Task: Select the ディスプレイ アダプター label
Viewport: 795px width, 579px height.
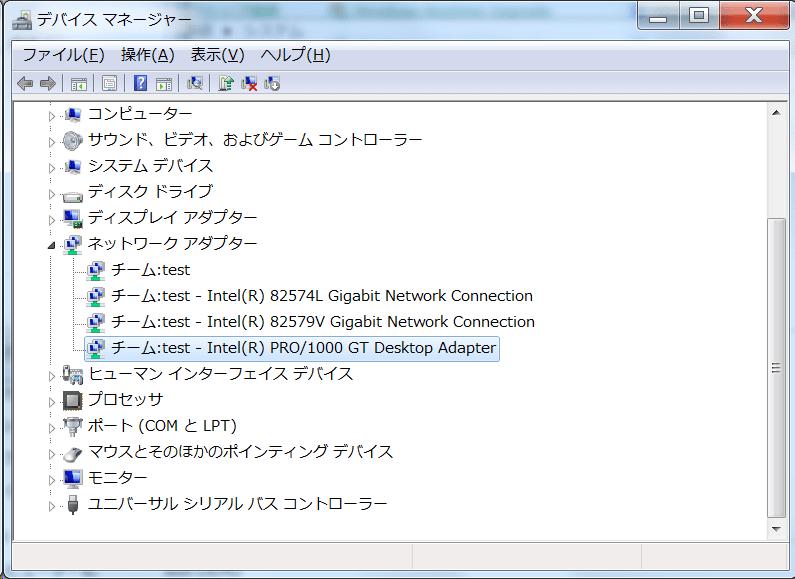Action: pyautogui.click(x=172, y=218)
